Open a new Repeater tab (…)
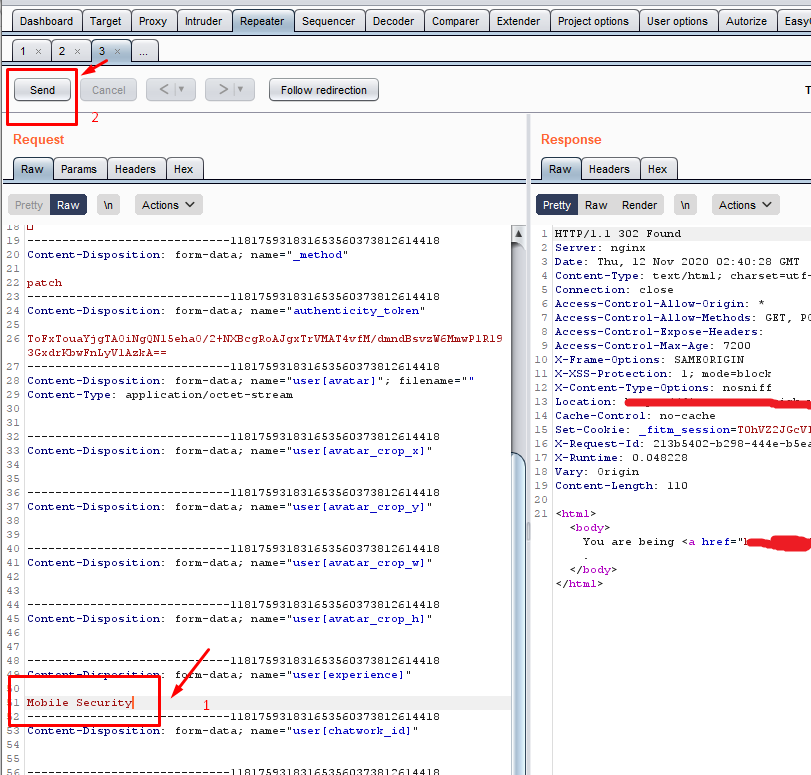The image size is (811, 775). pos(144,51)
